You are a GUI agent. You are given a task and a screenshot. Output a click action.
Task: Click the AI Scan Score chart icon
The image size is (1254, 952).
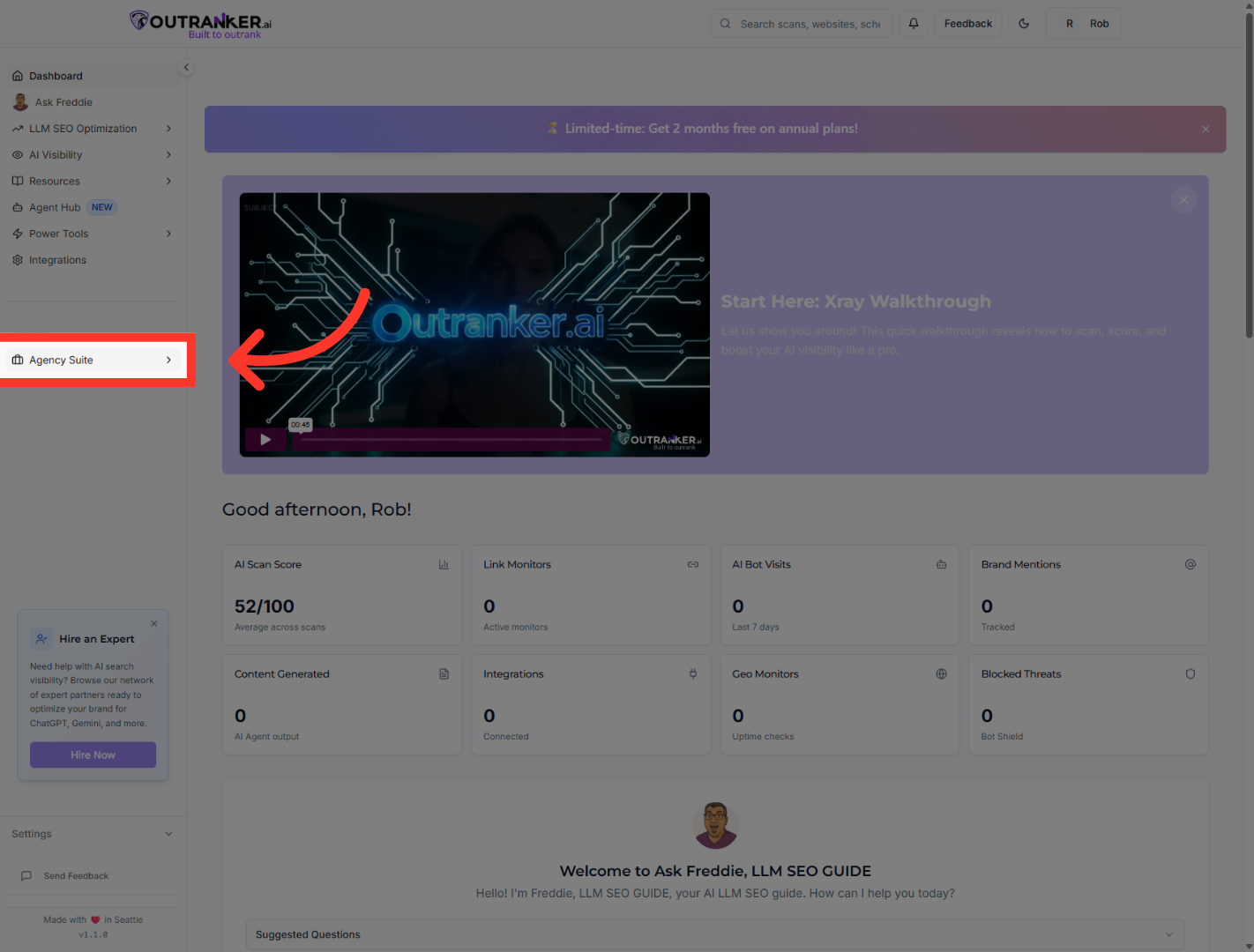coord(444,564)
